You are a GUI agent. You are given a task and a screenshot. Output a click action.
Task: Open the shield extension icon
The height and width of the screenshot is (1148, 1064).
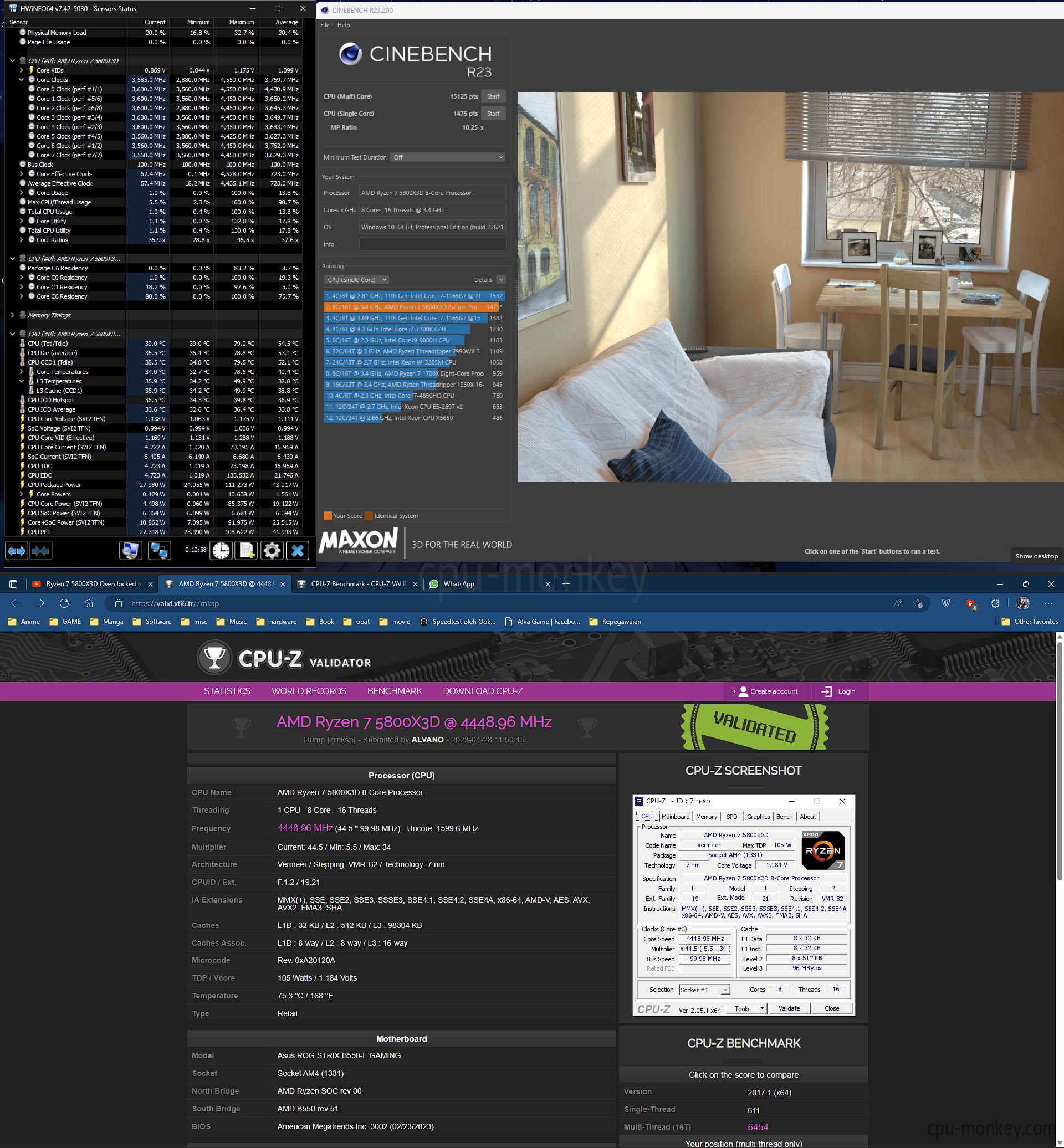(x=946, y=603)
